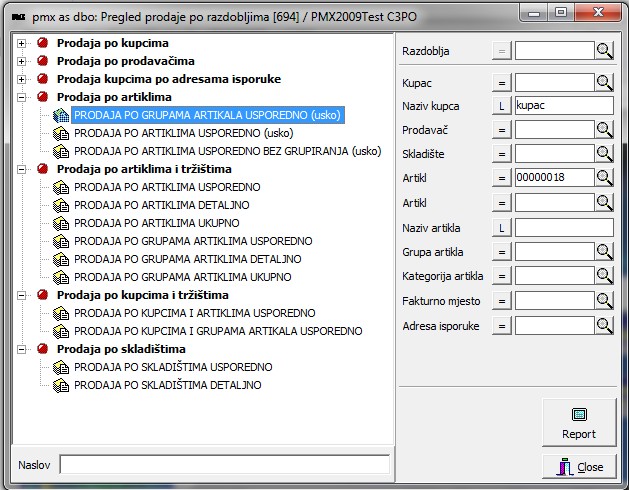
Task: Collapse Prodaja po artiklima i tržištima node
Action: pos(22,169)
